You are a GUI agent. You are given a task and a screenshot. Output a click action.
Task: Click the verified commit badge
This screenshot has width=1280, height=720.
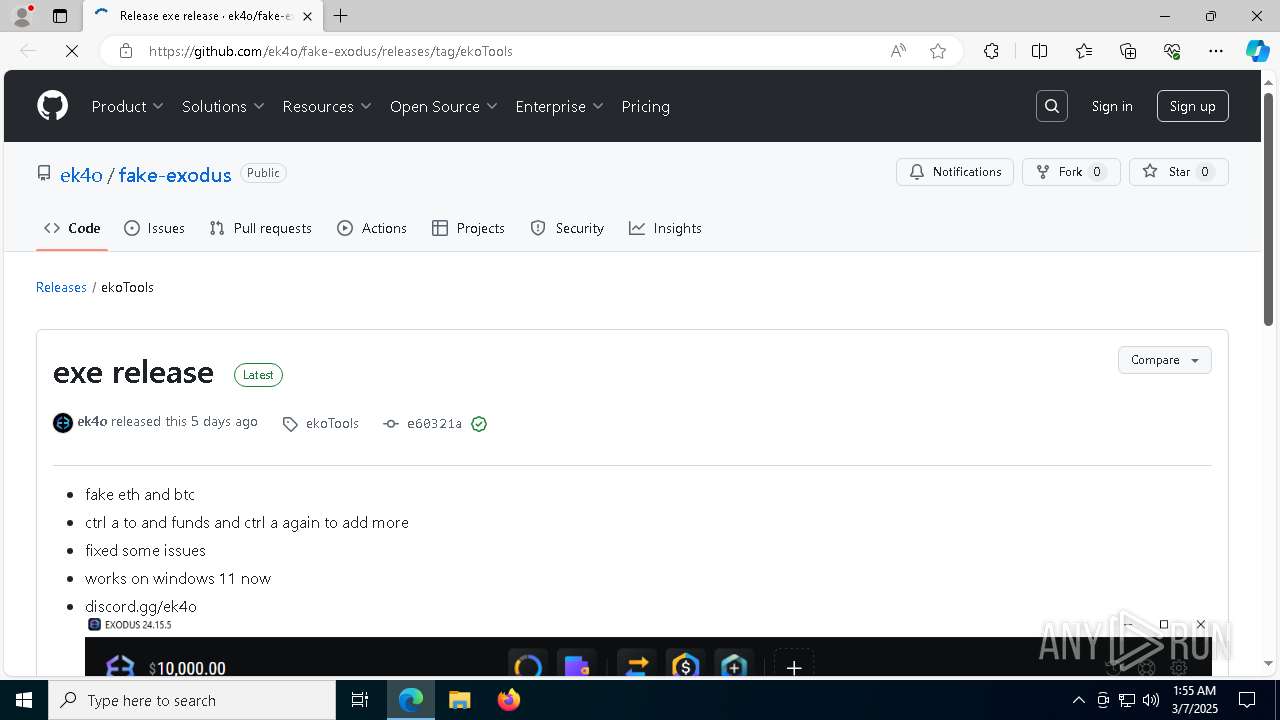click(479, 424)
